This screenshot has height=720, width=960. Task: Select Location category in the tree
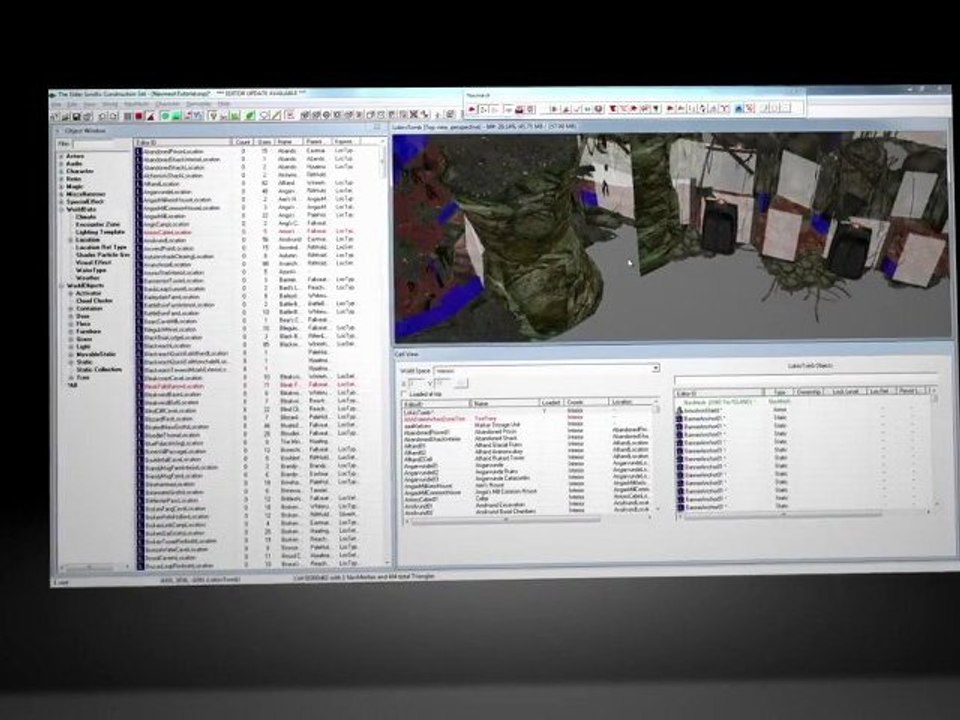[x=88, y=239]
